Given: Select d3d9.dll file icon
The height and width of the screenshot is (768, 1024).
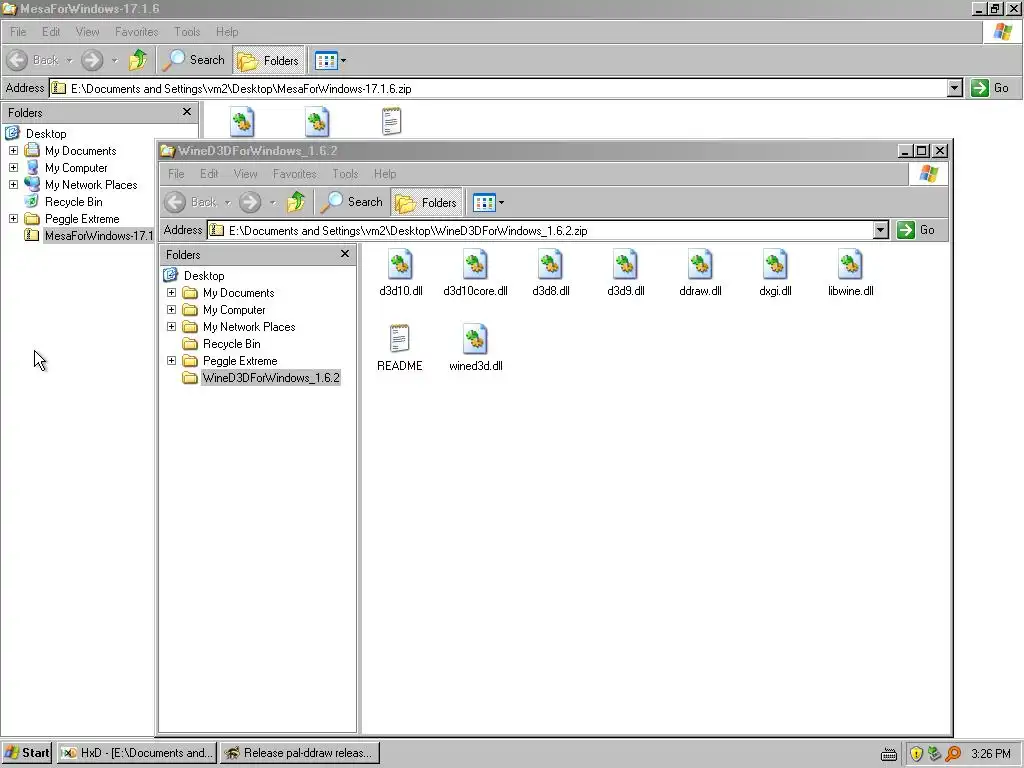Looking at the screenshot, I should 626,264.
